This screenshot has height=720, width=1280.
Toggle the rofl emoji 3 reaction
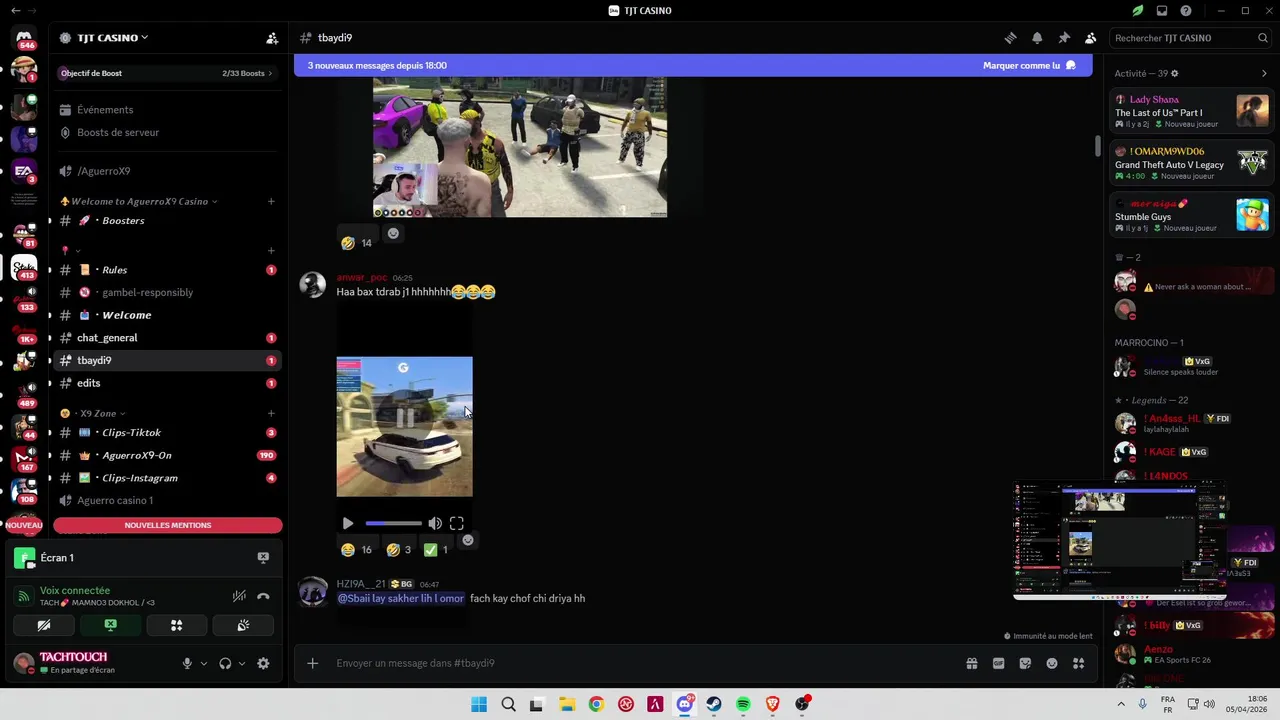399,549
